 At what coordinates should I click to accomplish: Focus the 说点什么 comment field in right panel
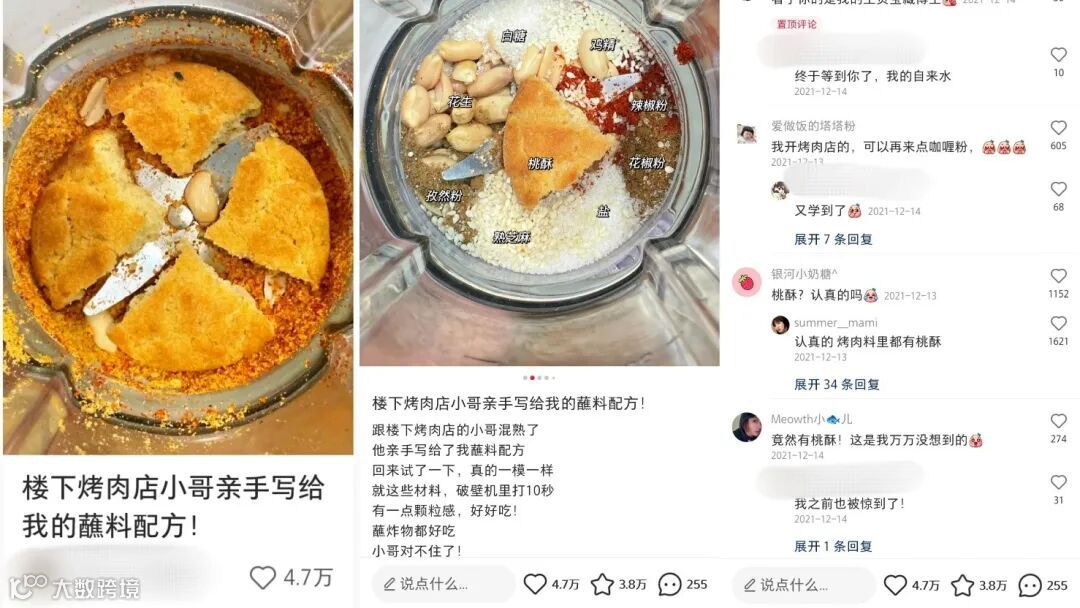click(x=803, y=585)
